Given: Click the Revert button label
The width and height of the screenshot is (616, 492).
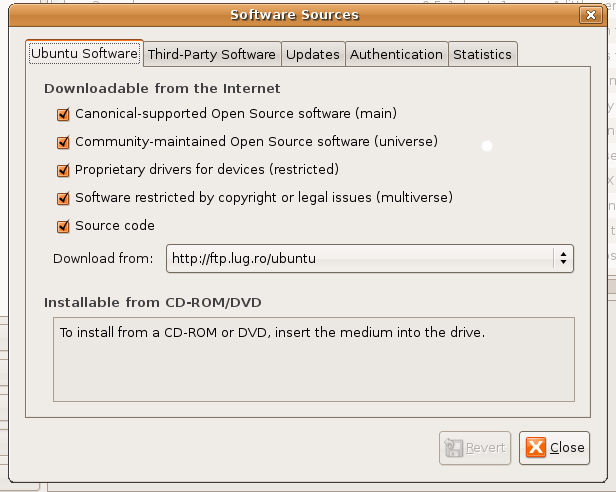Looking at the screenshot, I should point(485,448).
